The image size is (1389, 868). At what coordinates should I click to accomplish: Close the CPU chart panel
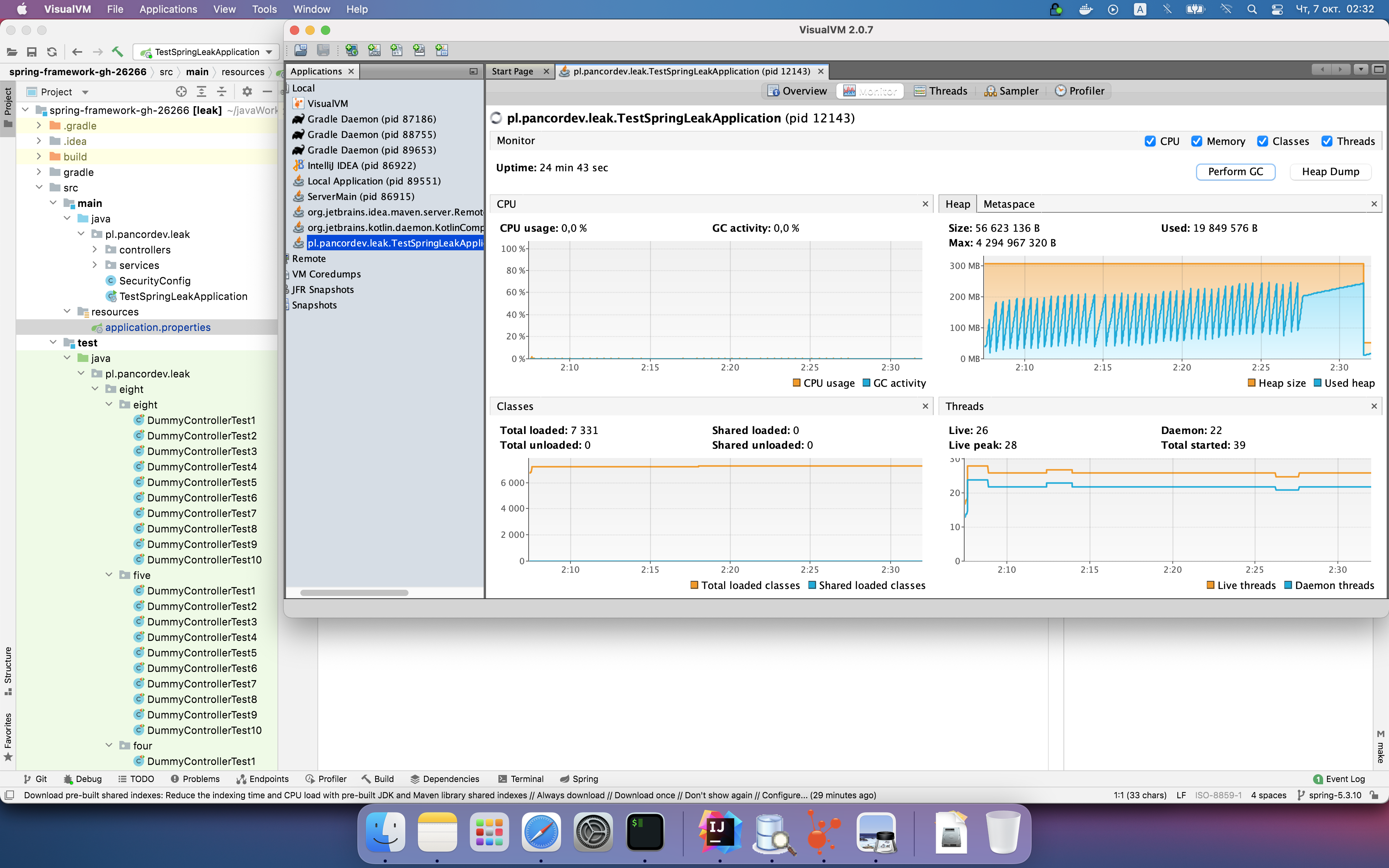click(925, 204)
